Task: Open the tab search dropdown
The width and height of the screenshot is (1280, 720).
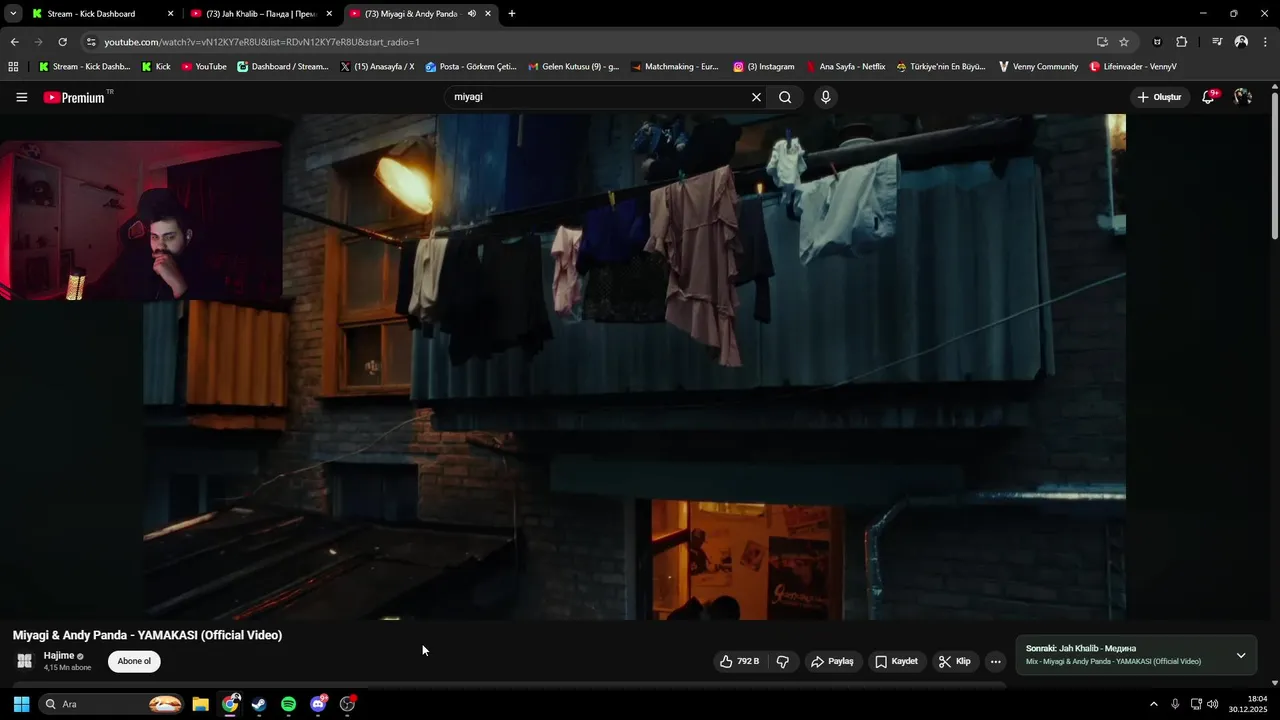Action: click(x=13, y=14)
